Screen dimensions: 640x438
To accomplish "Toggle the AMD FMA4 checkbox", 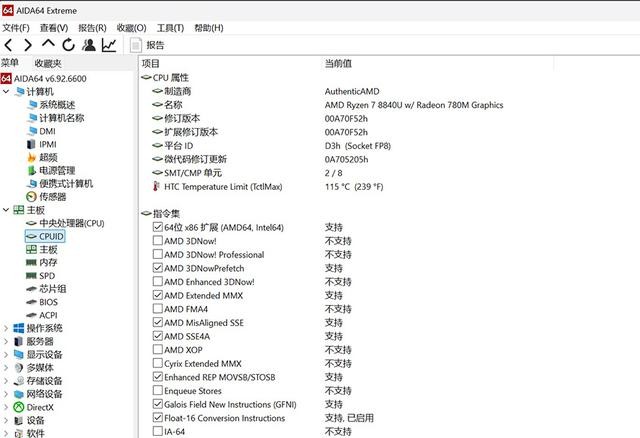I will tap(158, 309).
